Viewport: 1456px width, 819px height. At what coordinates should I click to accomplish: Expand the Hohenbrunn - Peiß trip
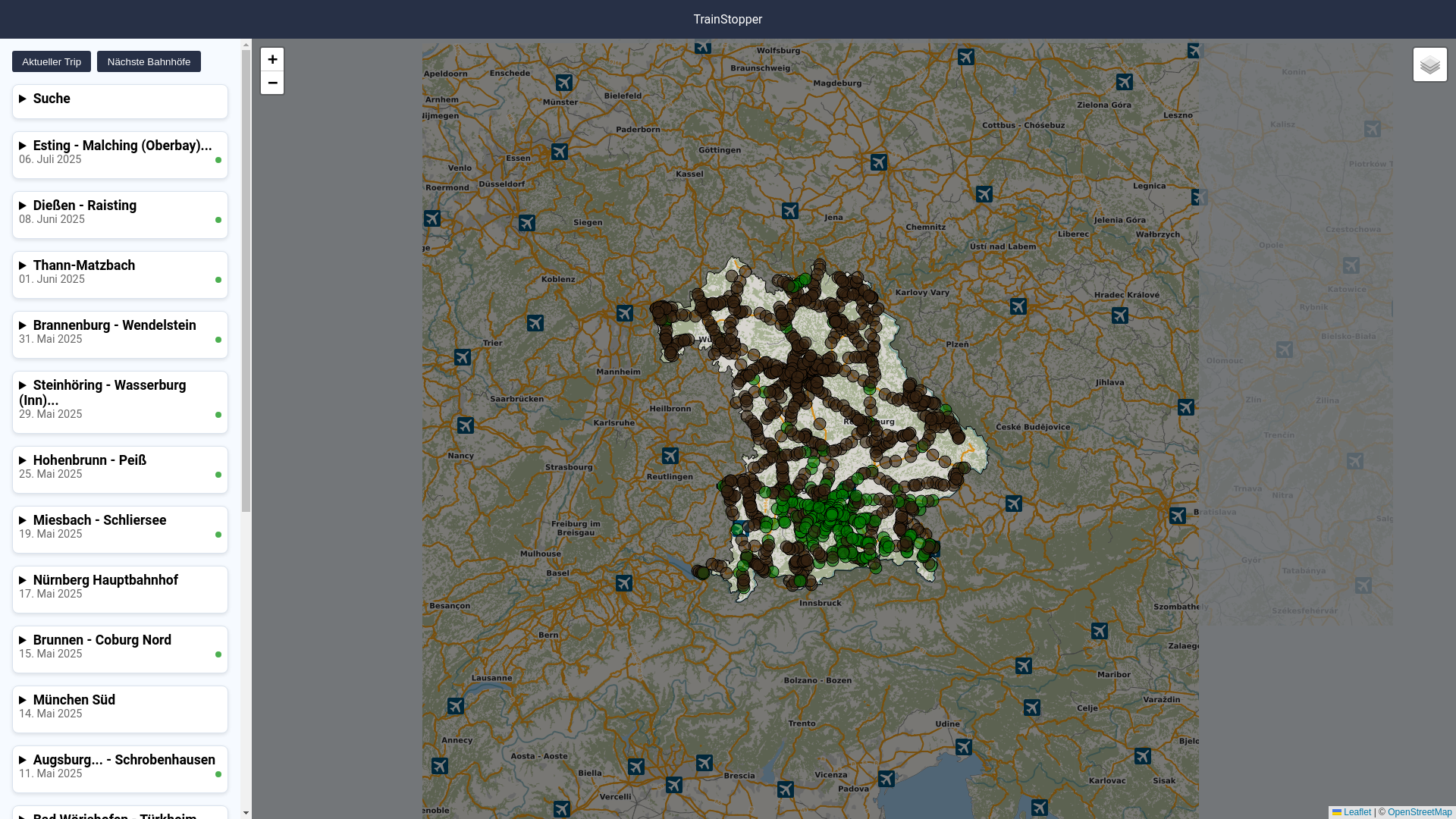[x=120, y=460]
